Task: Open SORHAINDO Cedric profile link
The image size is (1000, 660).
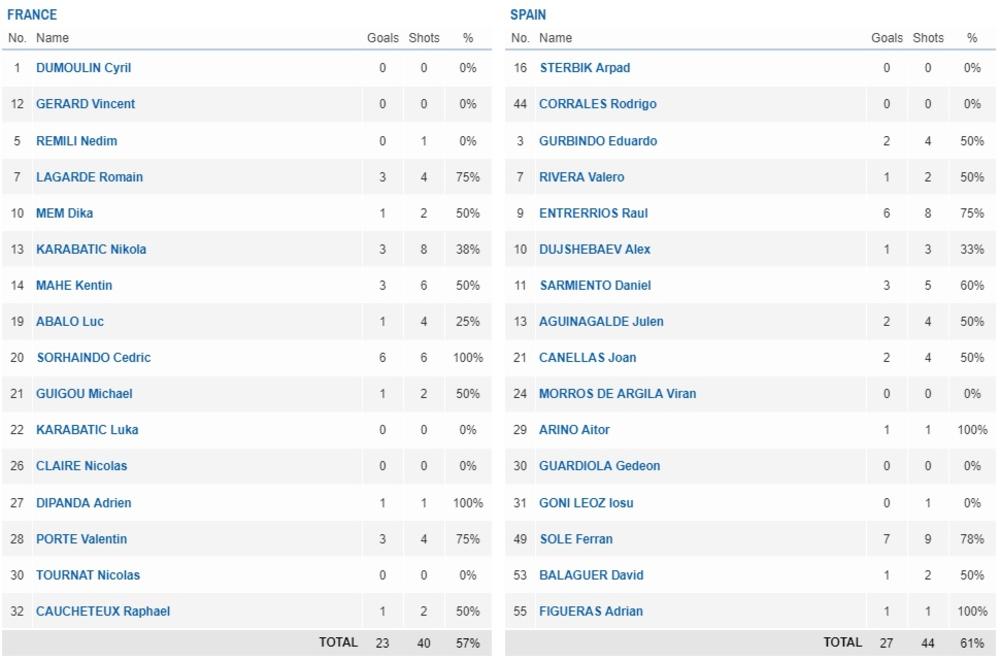Action: click(x=93, y=357)
